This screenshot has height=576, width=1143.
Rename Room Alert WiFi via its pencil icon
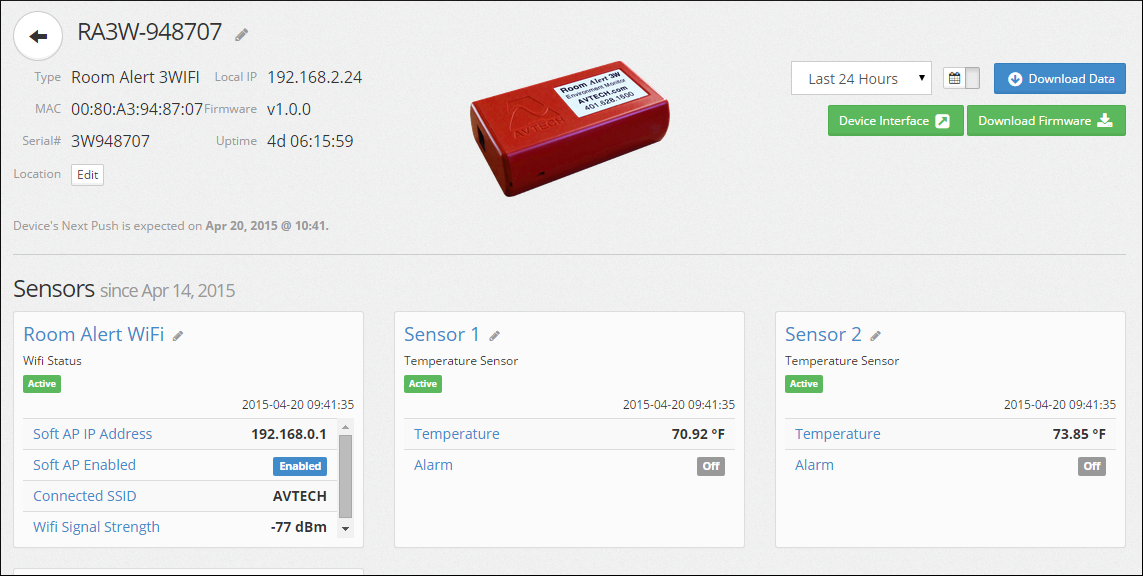point(177,334)
